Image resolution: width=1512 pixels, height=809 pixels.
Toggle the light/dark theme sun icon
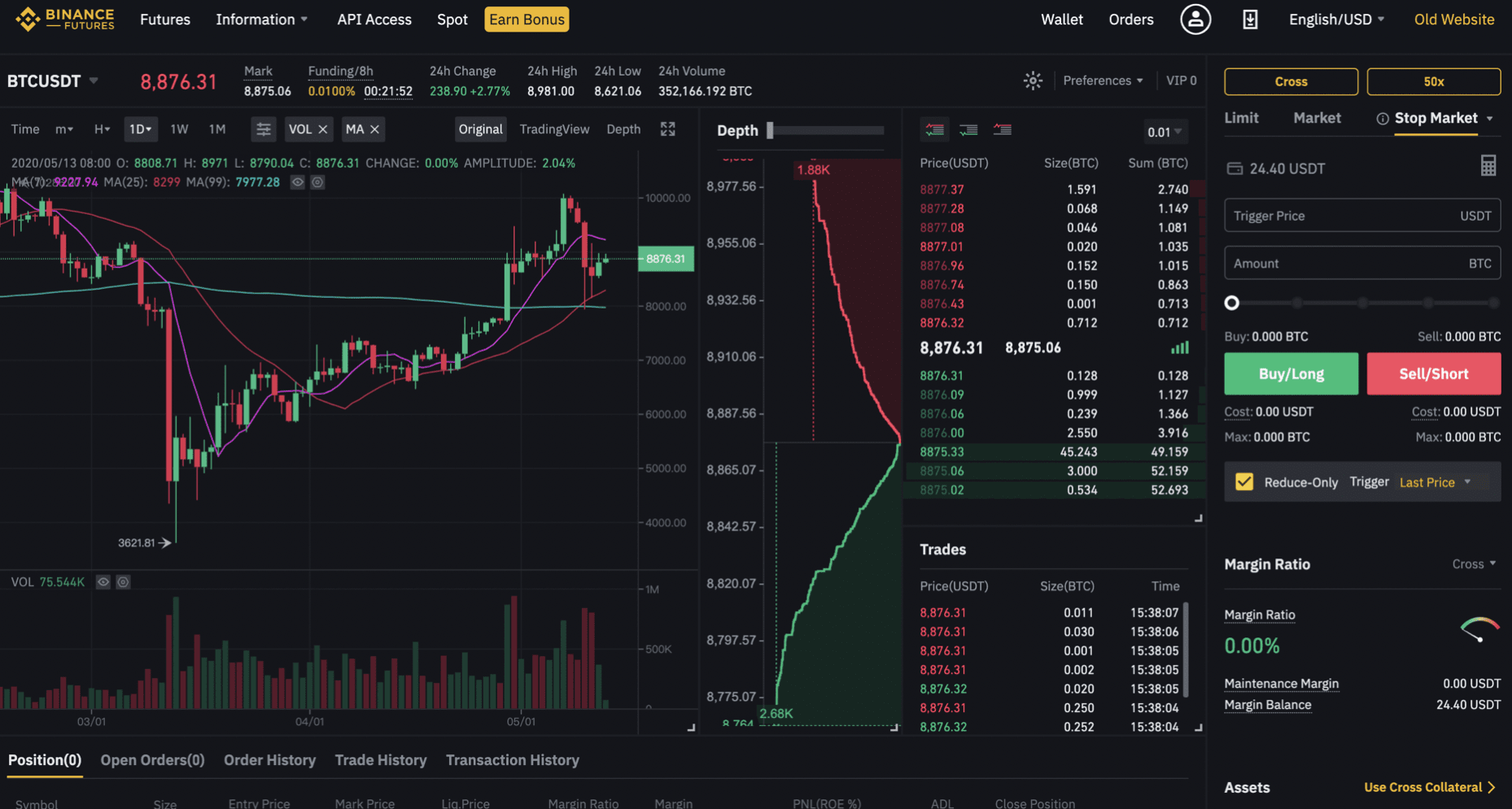(x=1033, y=81)
